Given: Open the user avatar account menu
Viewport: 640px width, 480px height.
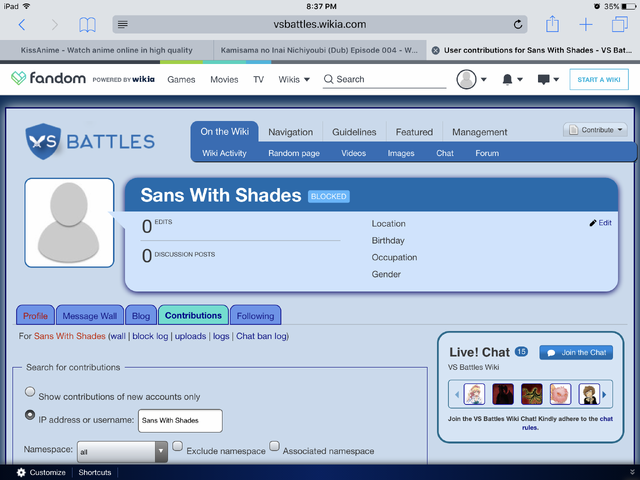Looking at the screenshot, I should (x=466, y=79).
